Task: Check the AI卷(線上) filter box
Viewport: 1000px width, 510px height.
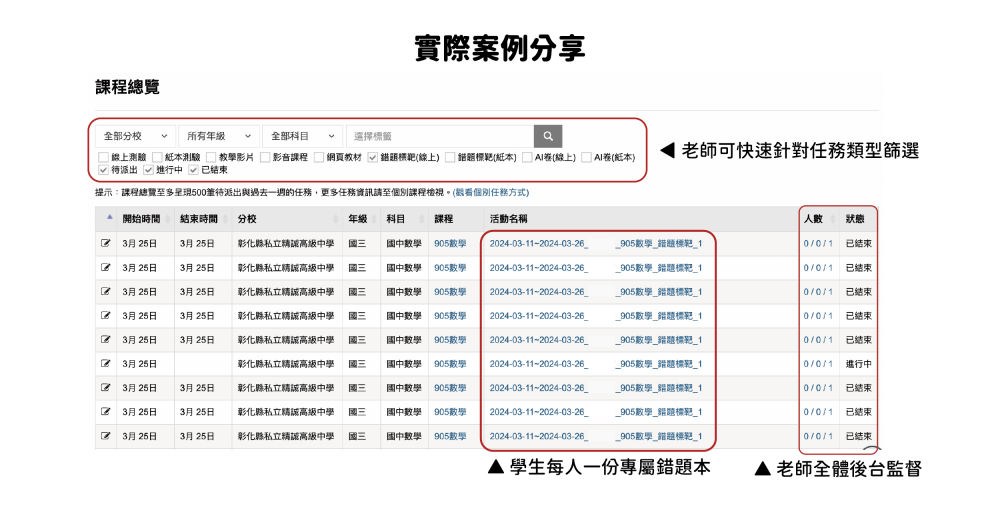Action: click(527, 157)
